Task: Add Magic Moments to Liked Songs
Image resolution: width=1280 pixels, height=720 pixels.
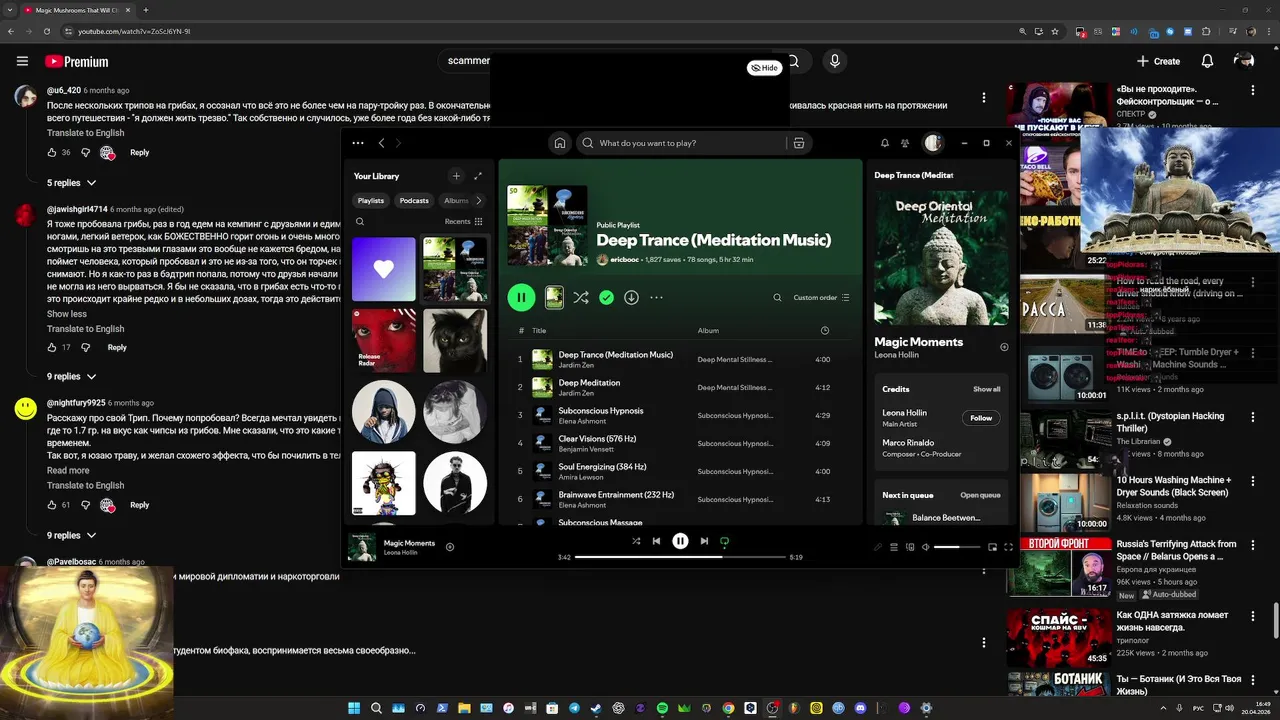Action: (450, 547)
